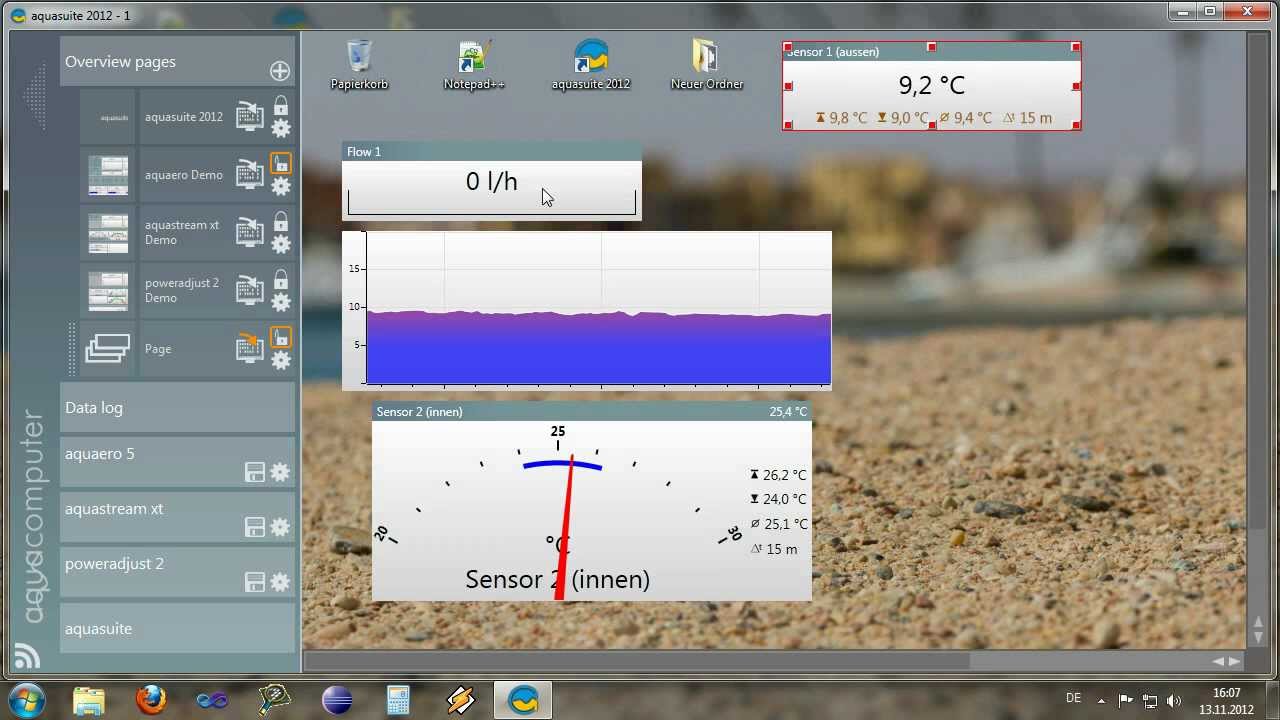Click the save disk icon for aquastream xt
The height and width of the screenshot is (720, 1280).
pyautogui.click(x=255, y=527)
